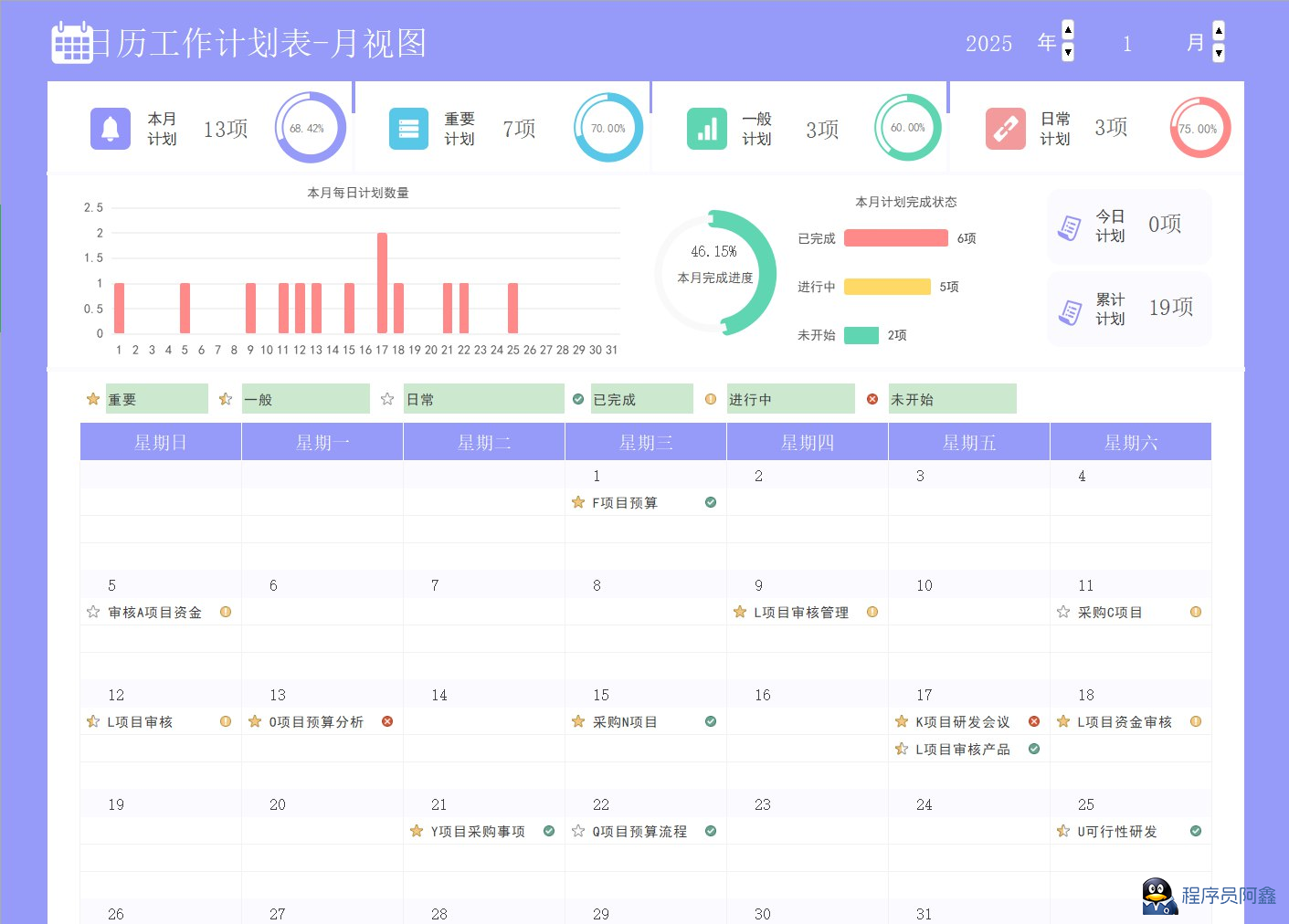Viewport: 1289px width, 924px height.
Task: Click the outline star beside 采购C项目
Action: pyautogui.click(x=1063, y=612)
